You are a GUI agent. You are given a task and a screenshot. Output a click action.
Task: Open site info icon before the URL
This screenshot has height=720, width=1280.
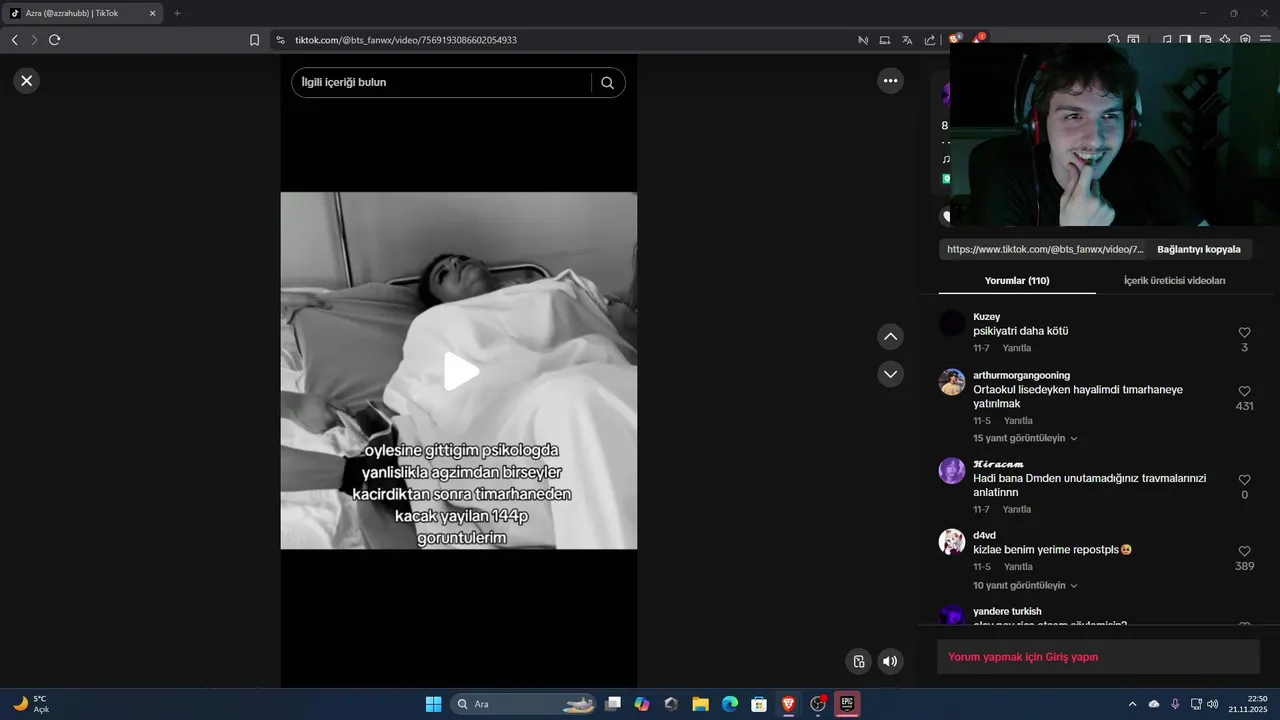point(281,40)
